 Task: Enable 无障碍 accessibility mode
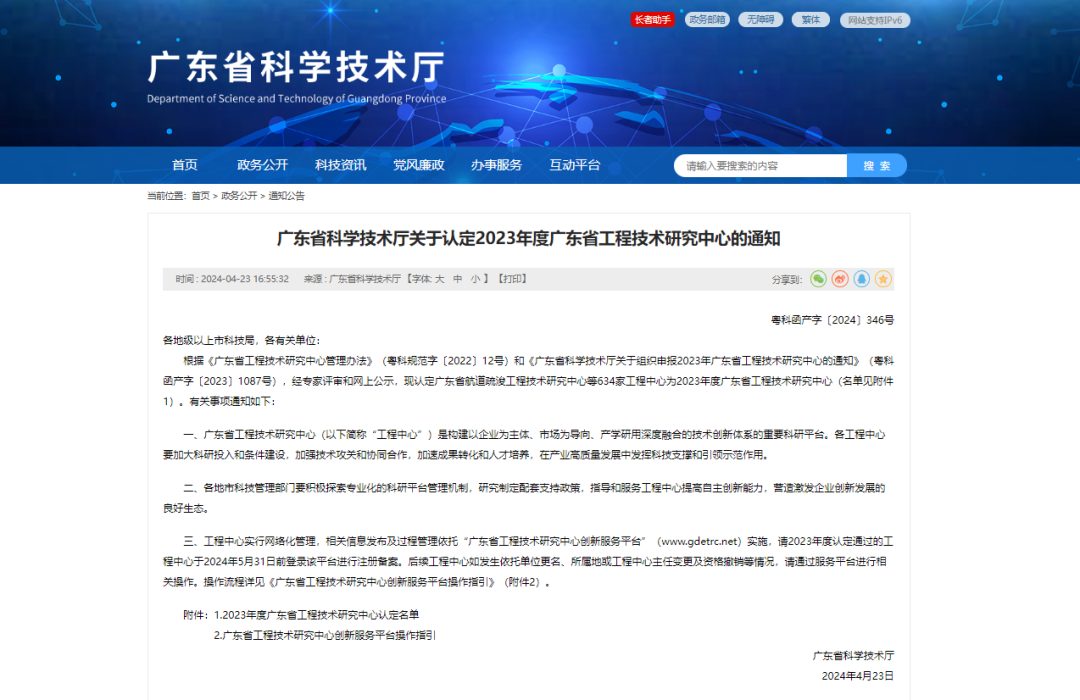(760, 18)
